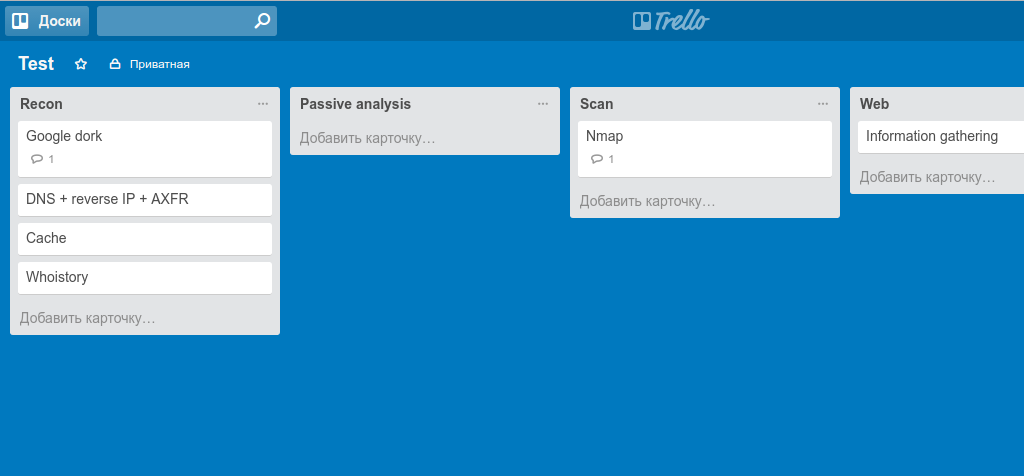Click the search input field
The image size is (1024, 476).
(175, 21)
